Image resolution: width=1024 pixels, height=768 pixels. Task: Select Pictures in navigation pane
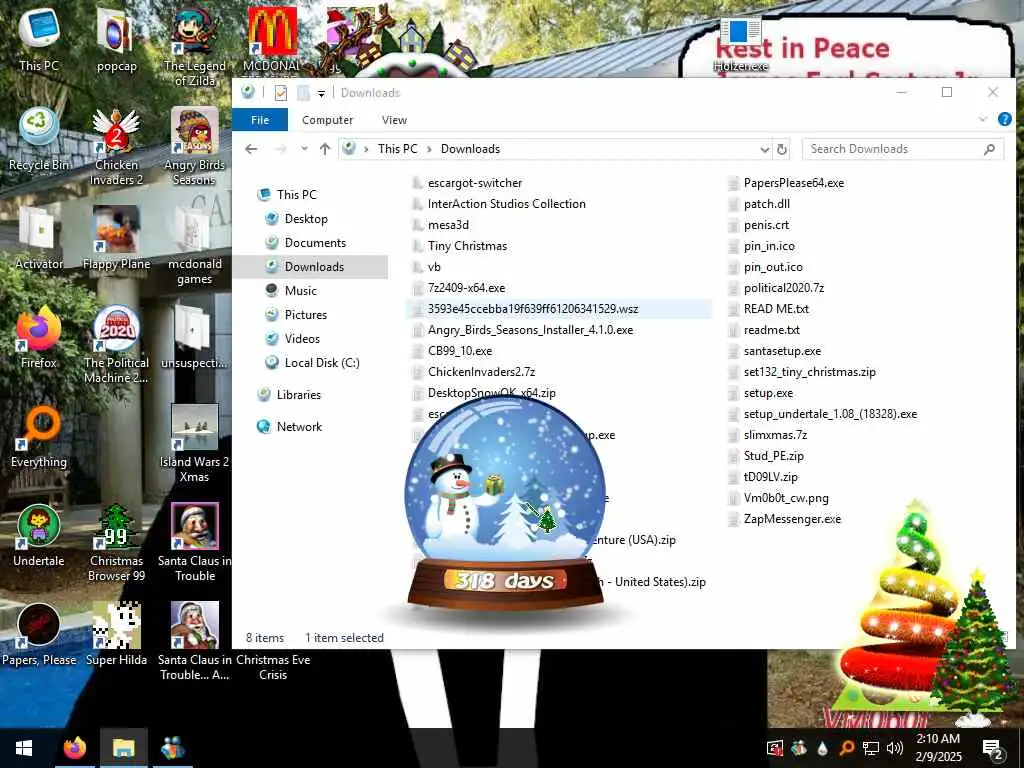tap(306, 315)
